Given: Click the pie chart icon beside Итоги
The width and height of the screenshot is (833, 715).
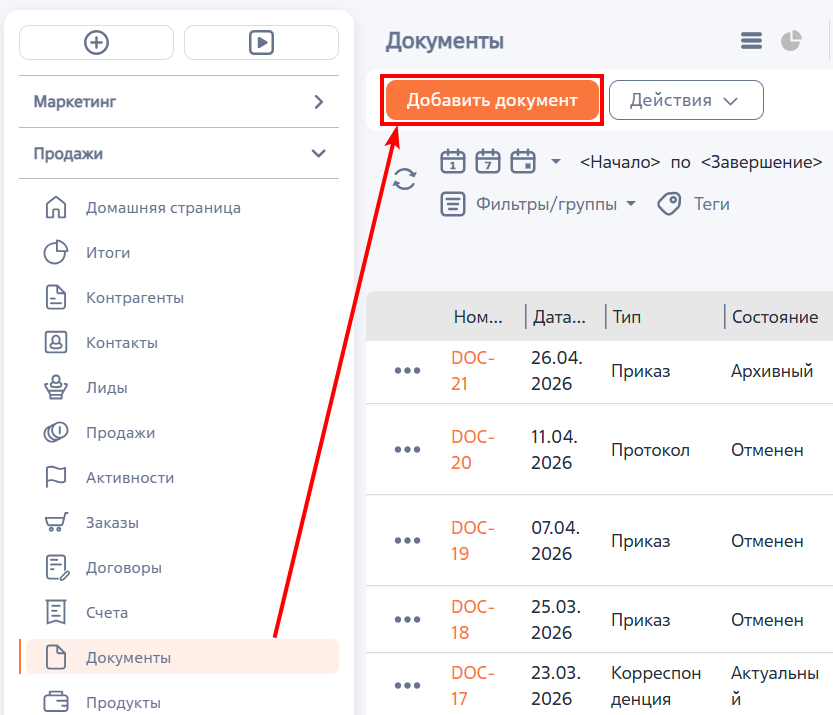Looking at the screenshot, I should [56, 252].
